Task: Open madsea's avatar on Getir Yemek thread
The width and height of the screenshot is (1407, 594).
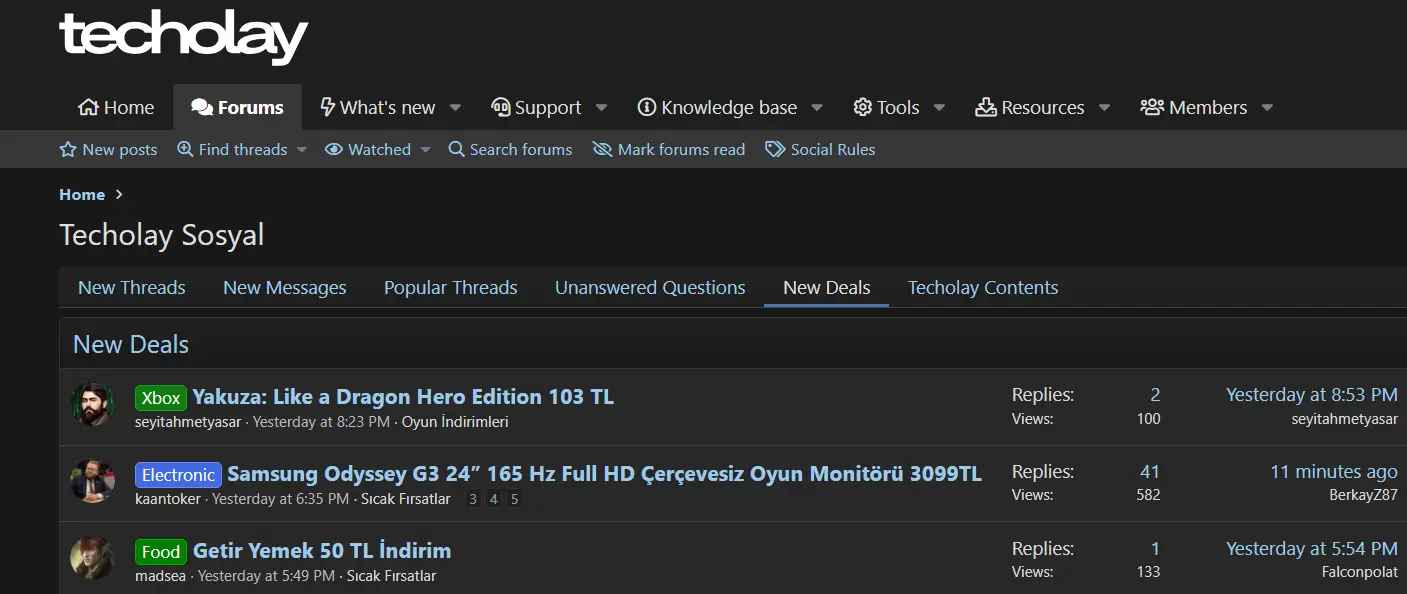Action: (x=92, y=558)
